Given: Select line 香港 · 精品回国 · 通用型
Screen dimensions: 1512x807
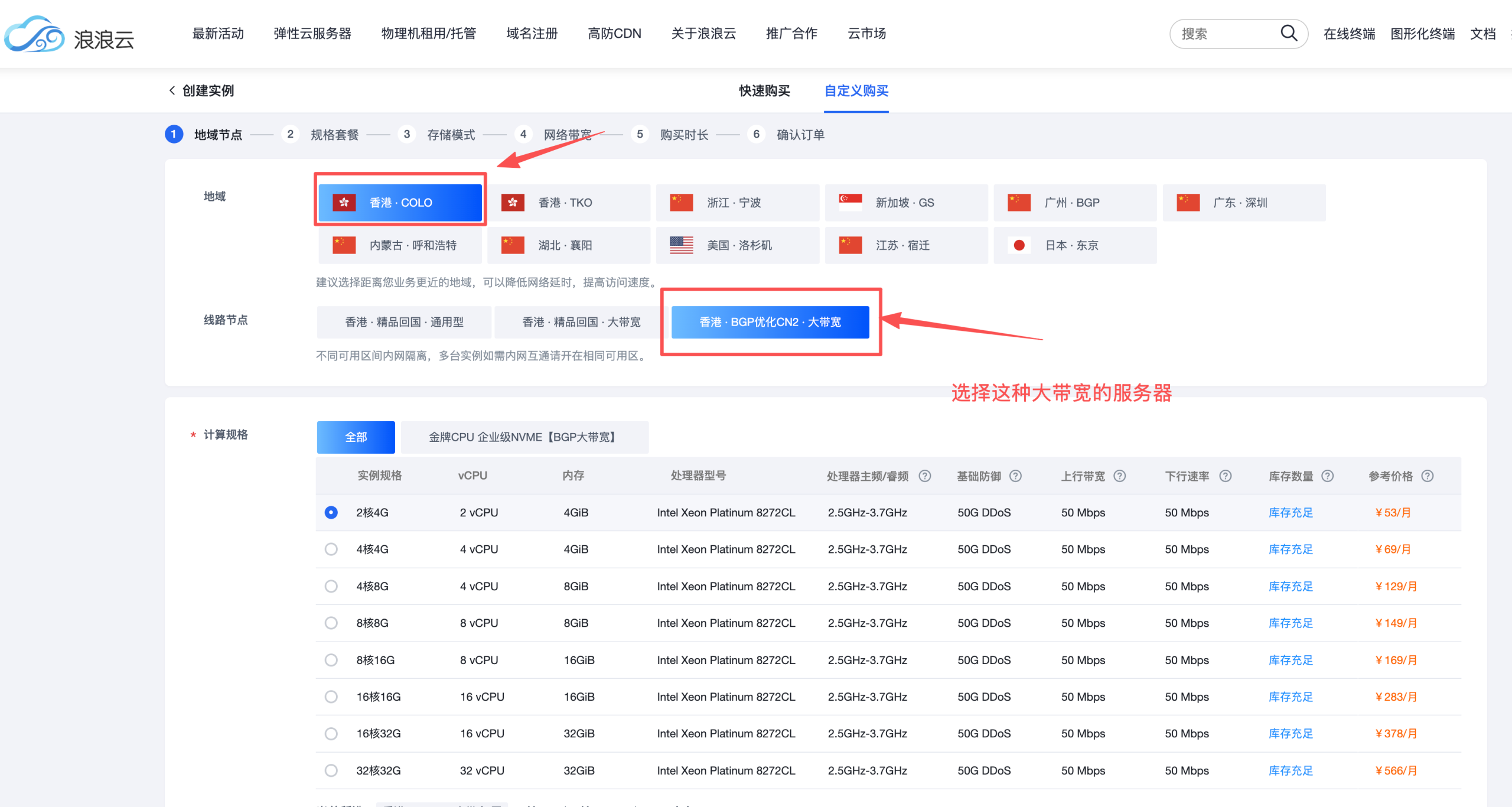Looking at the screenshot, I should coord(404,322).
